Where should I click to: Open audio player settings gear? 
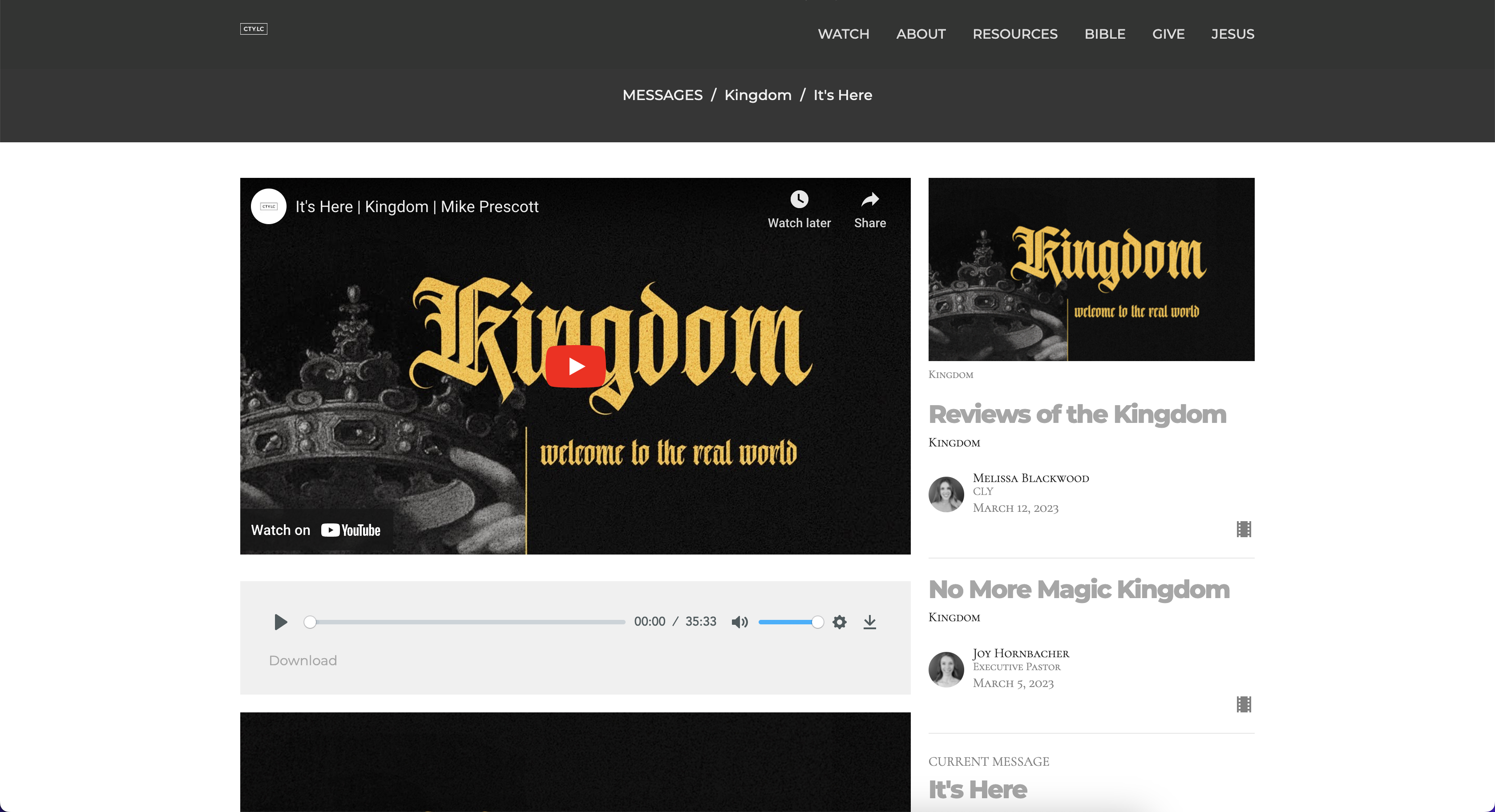(x=839, y=622)
